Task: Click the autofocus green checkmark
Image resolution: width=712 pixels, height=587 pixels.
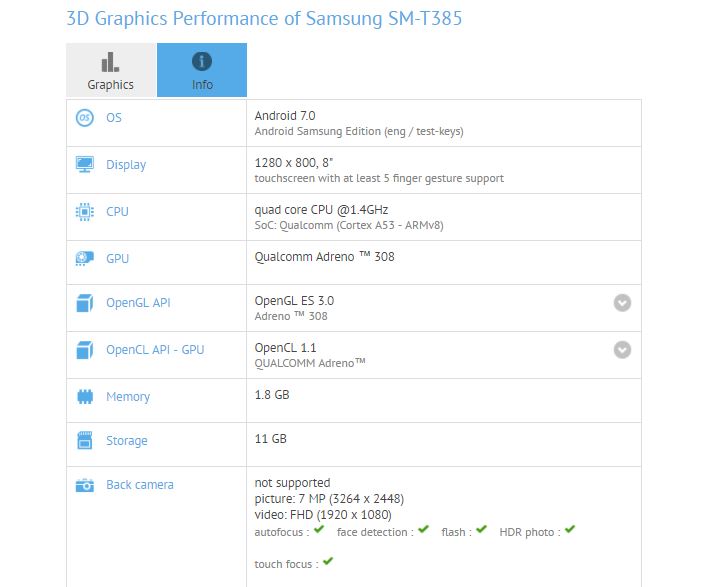Action: [x=319, y=529]
